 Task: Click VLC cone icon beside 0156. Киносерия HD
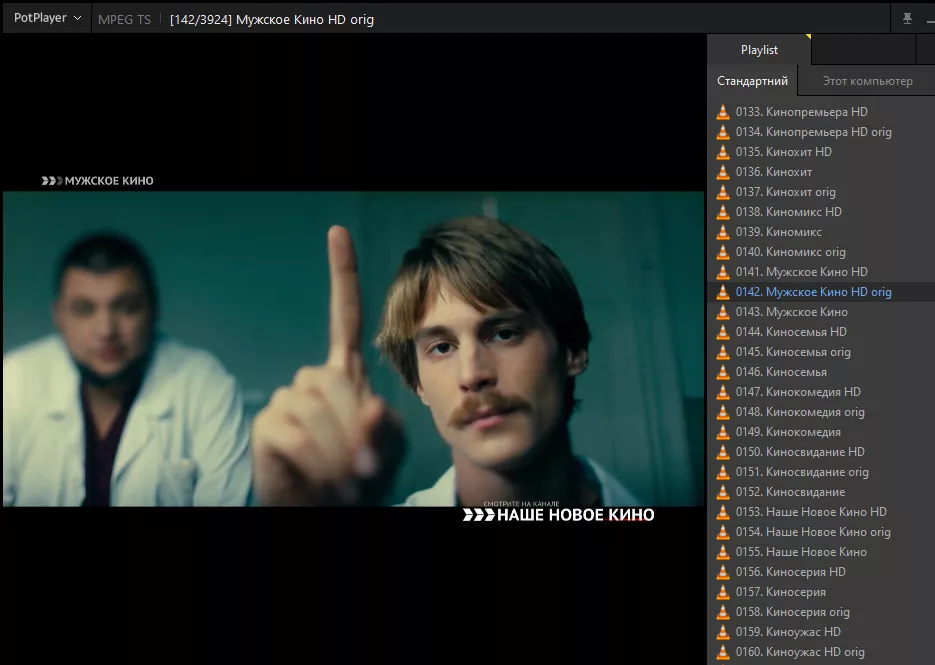(x=723, y=572)
